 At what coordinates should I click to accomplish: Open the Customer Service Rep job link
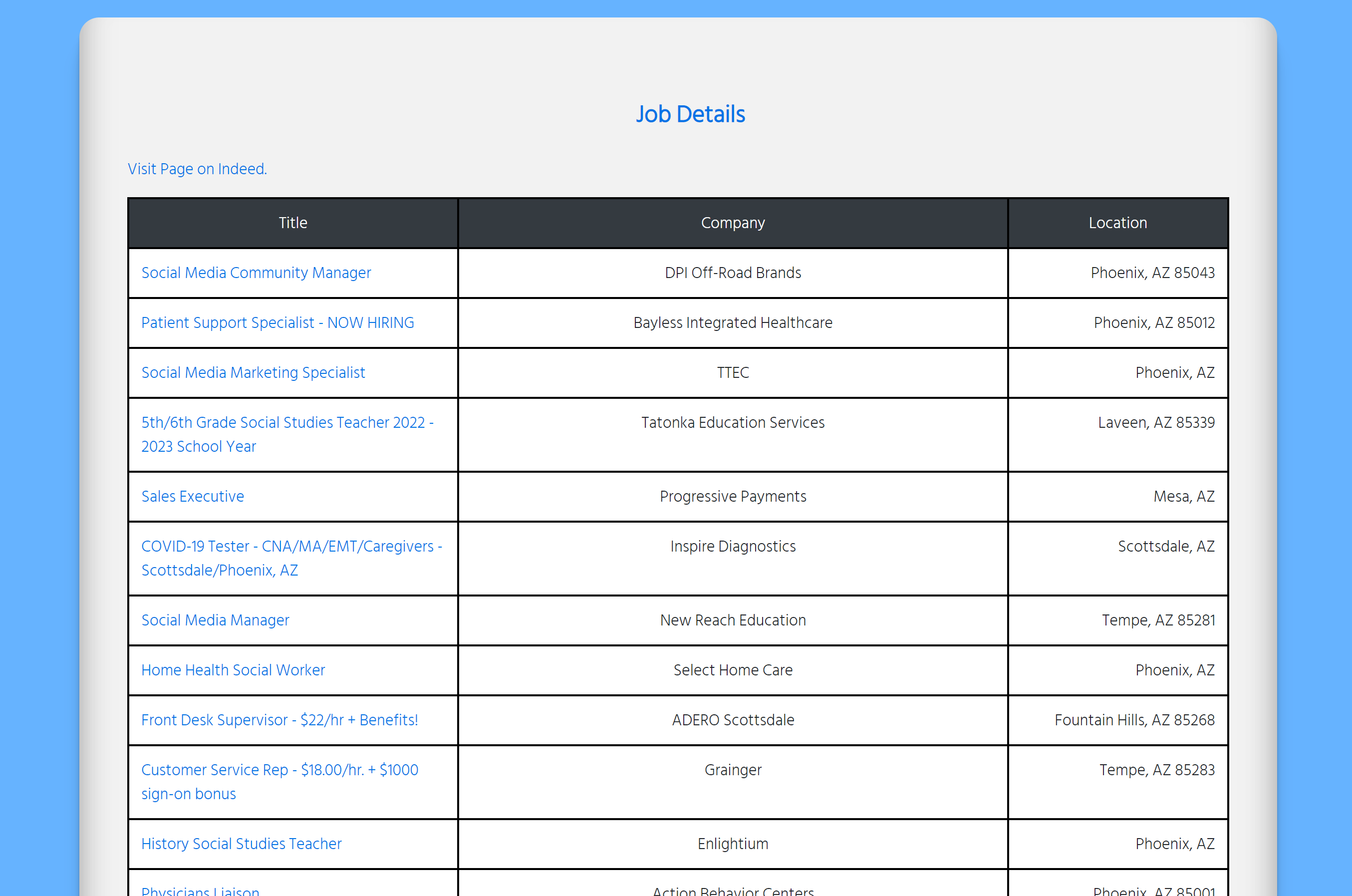point(279,782)
